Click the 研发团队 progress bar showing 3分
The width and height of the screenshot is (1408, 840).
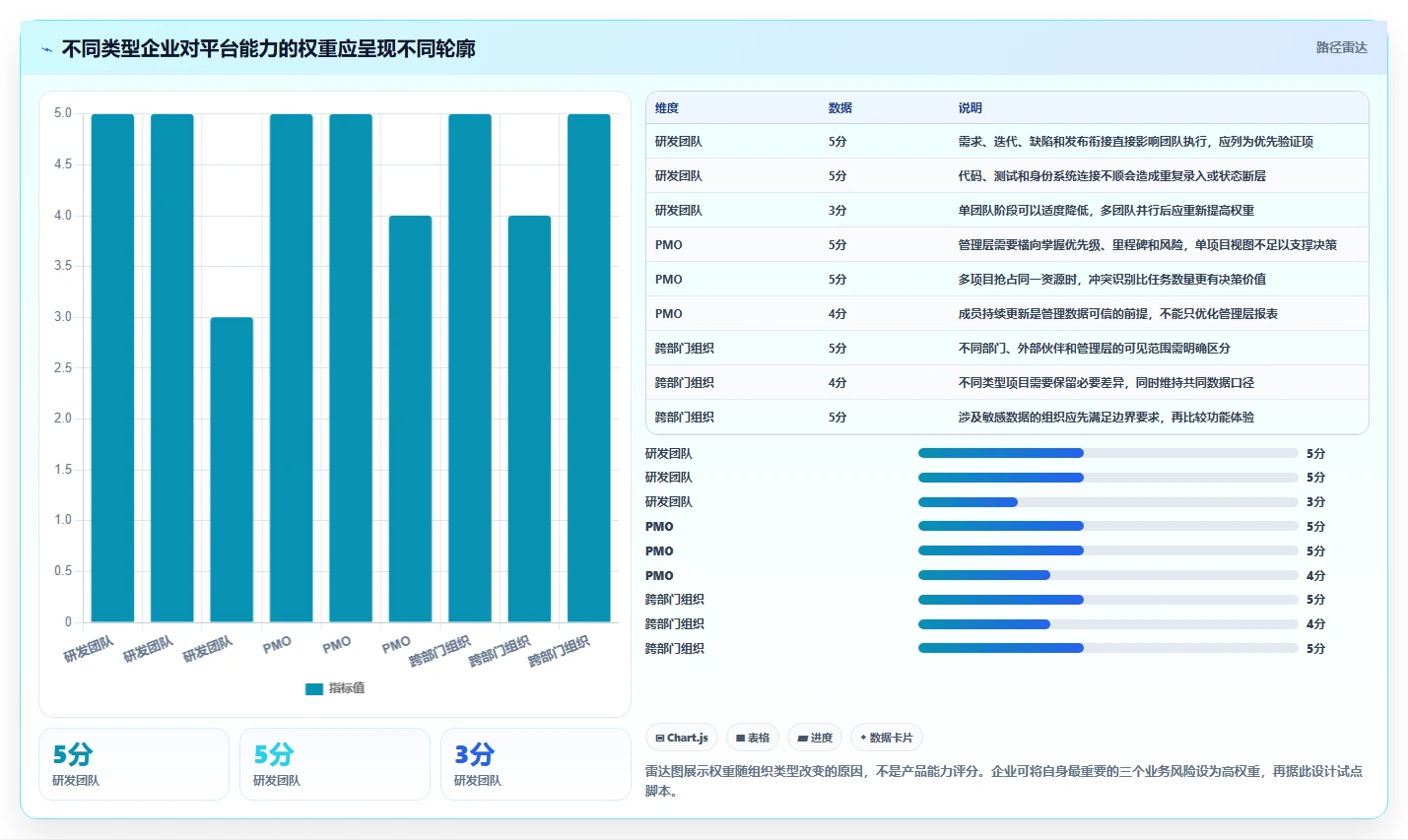click(1108, 502)
